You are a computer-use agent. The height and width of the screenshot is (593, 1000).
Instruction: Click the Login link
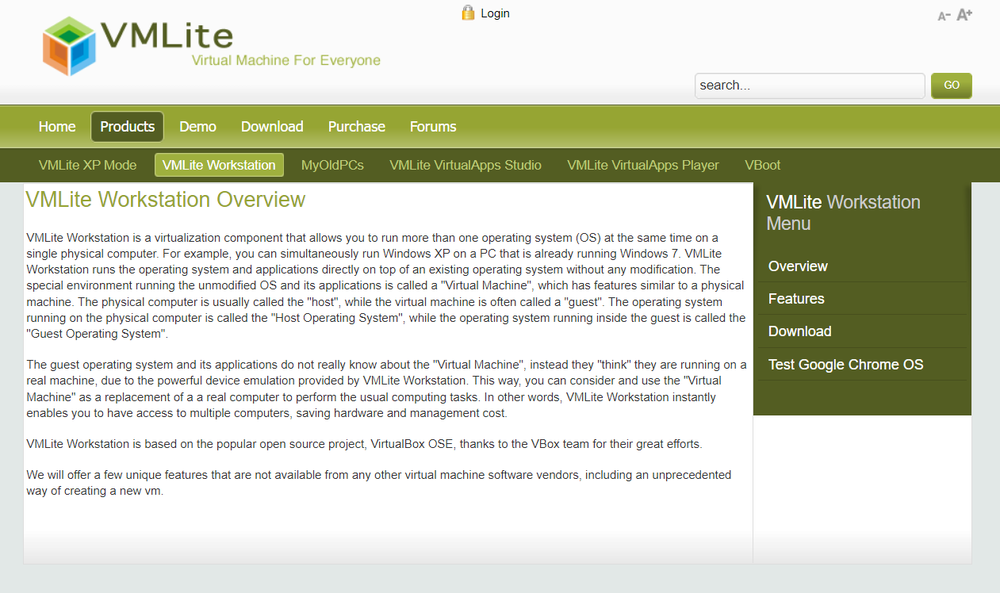coord(493,12)
